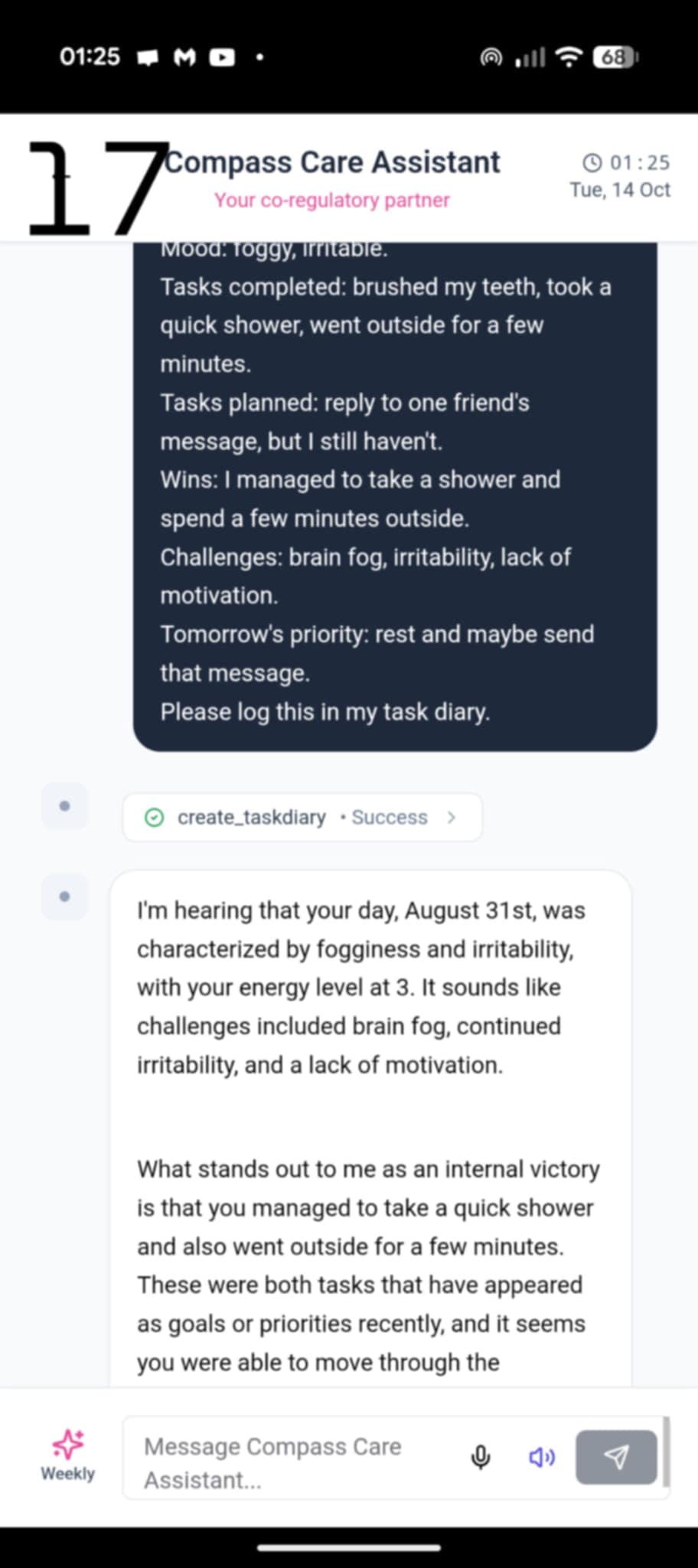Image resolution: width=698 pixels, height=1568 pixels.
Task: Tap the 'Your co-regulatory partner' subtitle
Action: point(332,201)
